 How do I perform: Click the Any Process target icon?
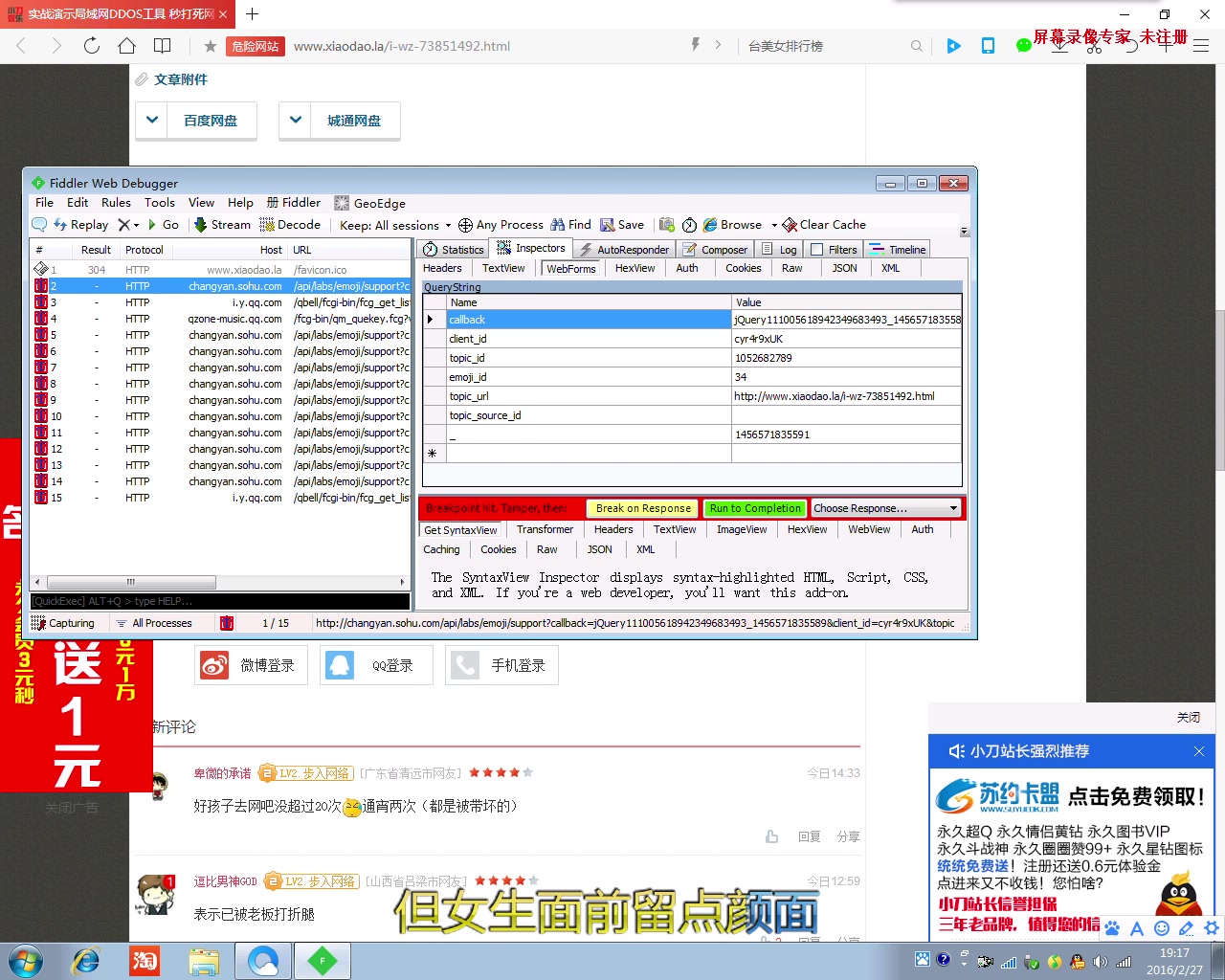coord(465,225)
